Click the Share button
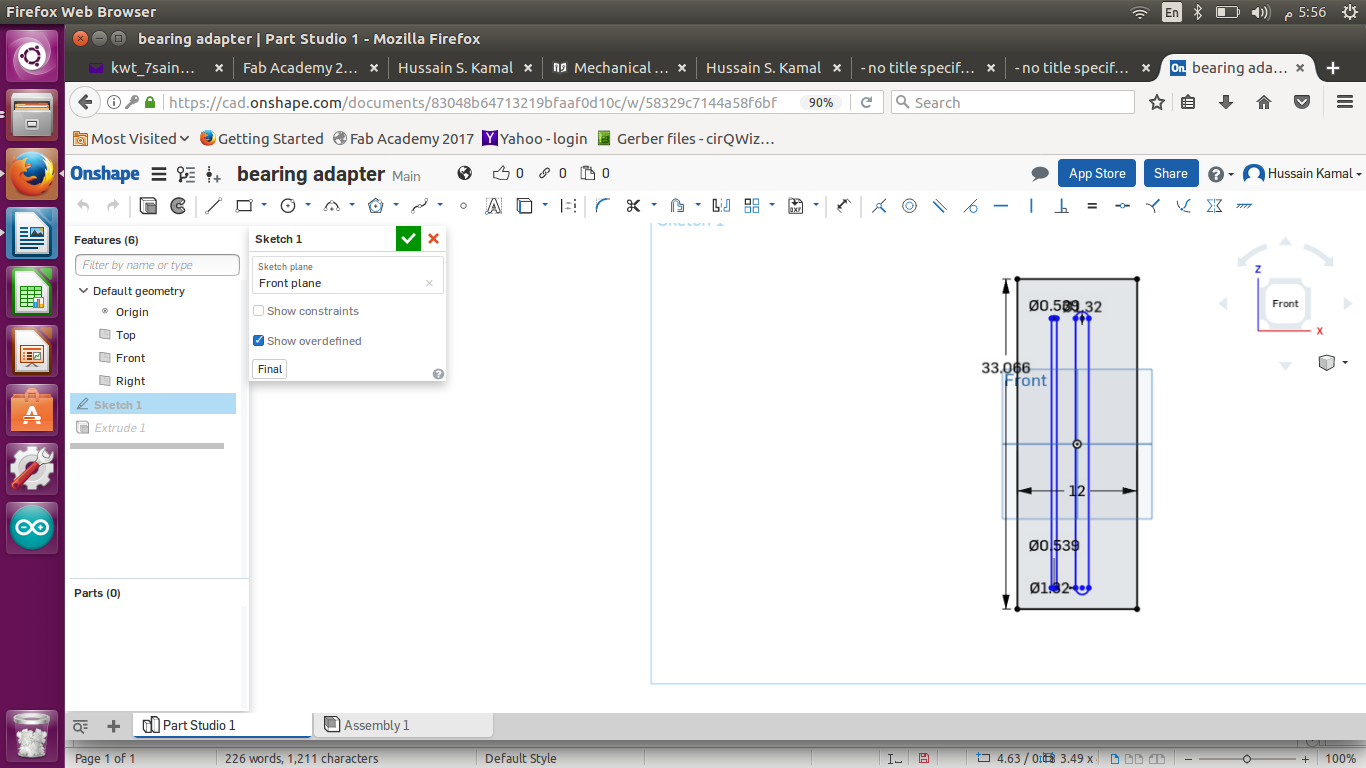 (1170, 173)
